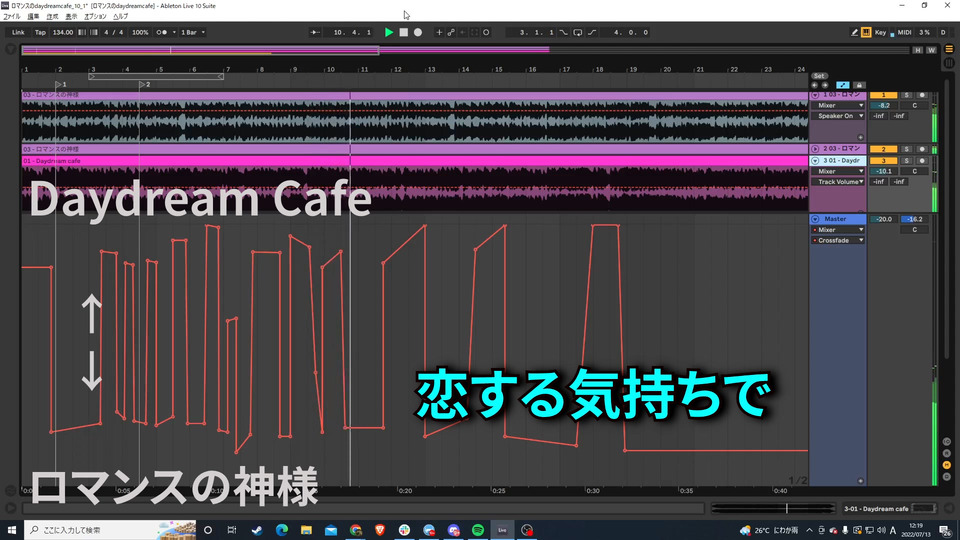960x540 pixels.
Task: Toggle Key Map Mode
Action: pyautogui.click(x=880, y=32)
